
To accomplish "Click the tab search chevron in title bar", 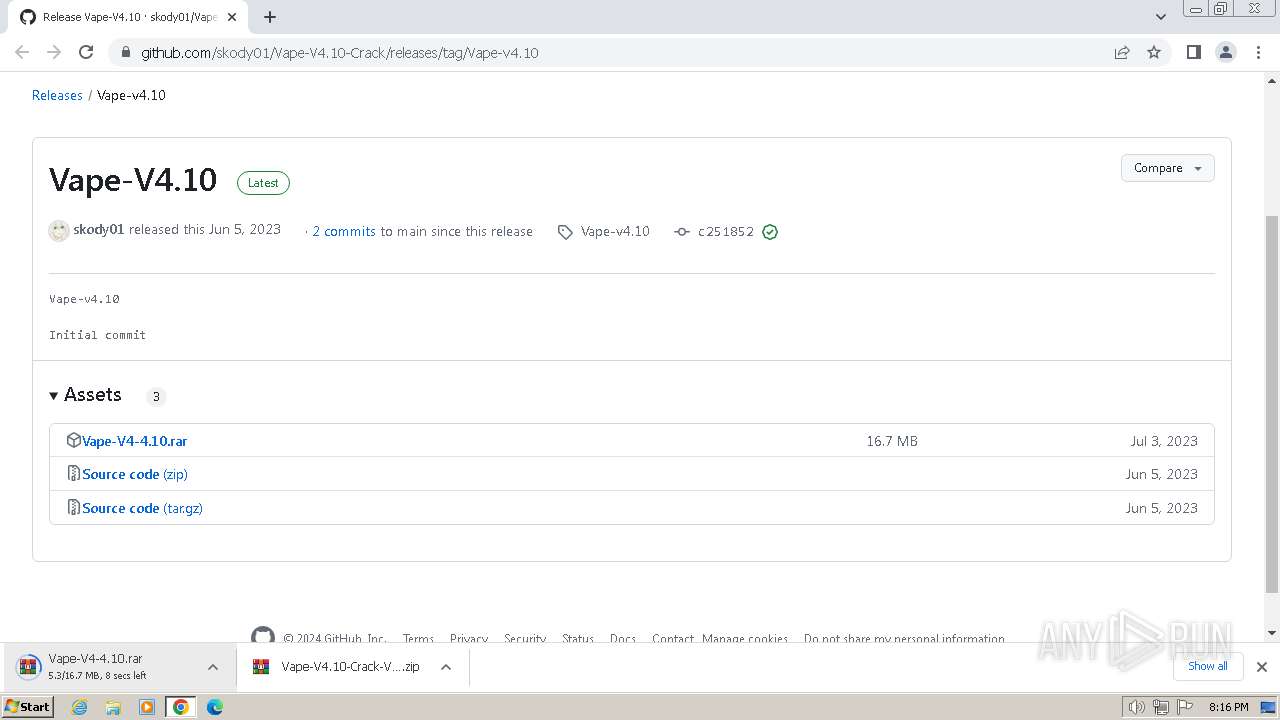I will [1161, 17].
